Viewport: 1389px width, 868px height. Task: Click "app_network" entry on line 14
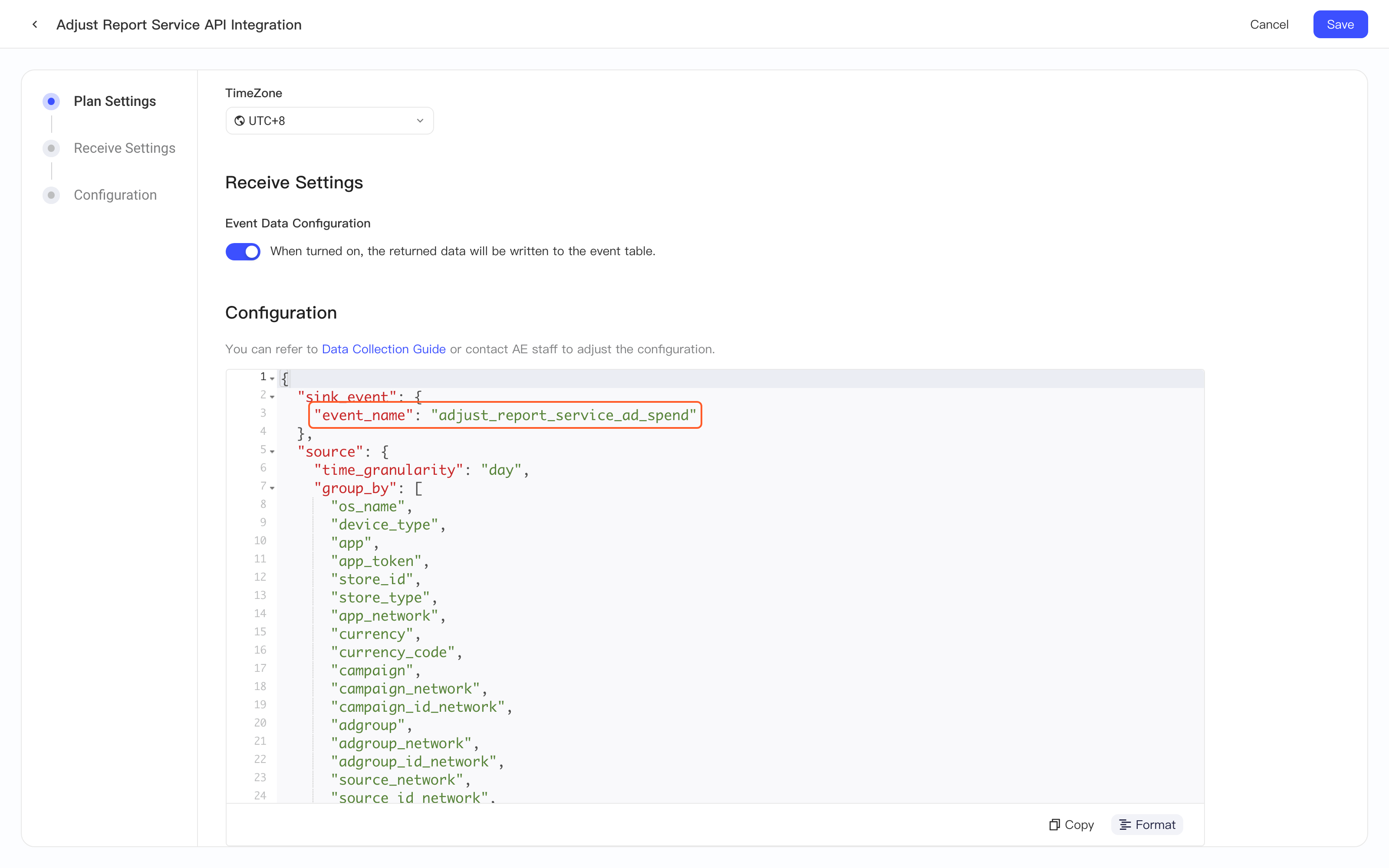[x=385, y=616]
